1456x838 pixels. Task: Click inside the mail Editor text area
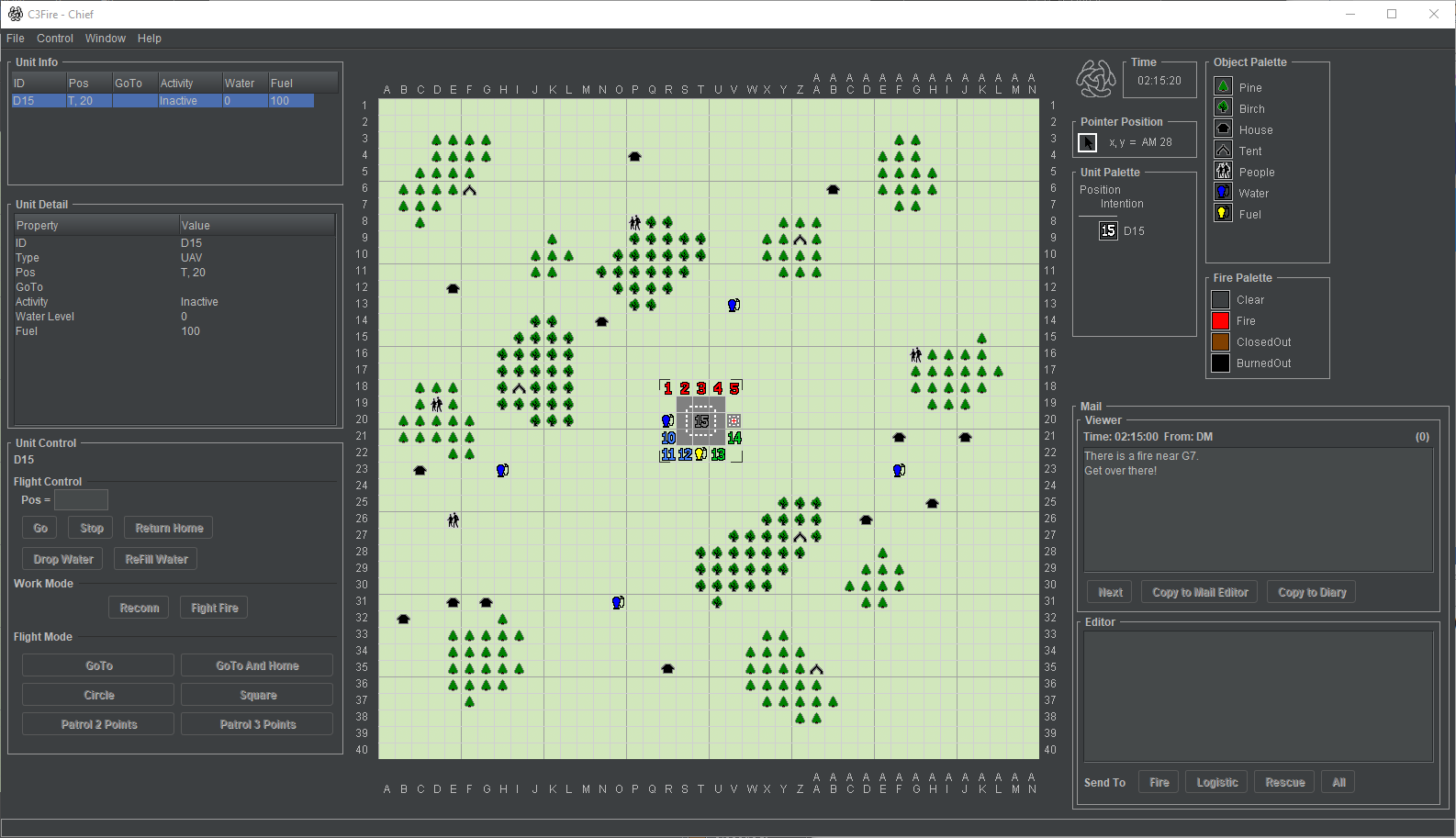tap(1258, 696)
